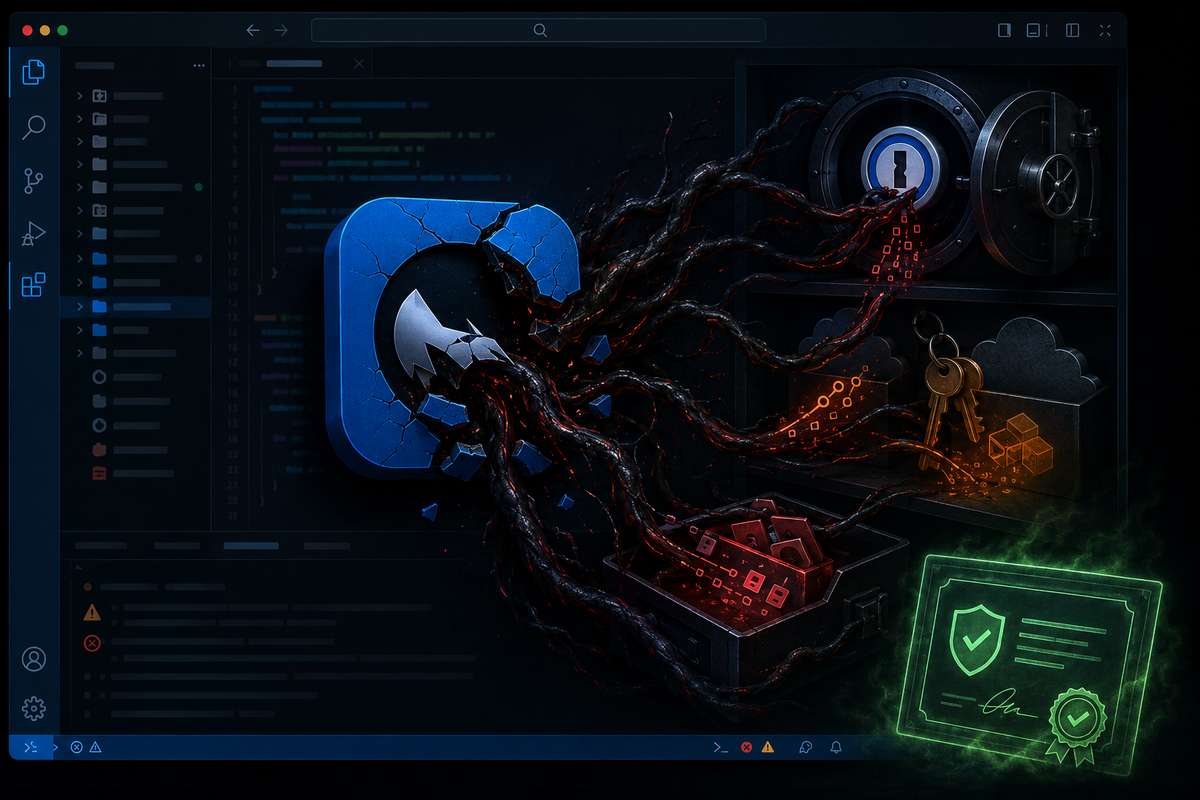
Task: Open notifications bell in status bar
Action: pos(836,747)
